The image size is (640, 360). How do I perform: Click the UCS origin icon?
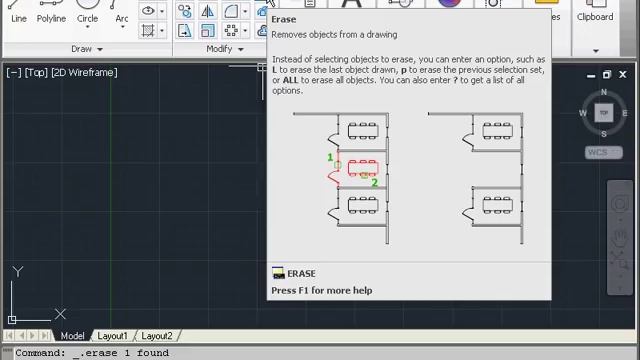12,320
